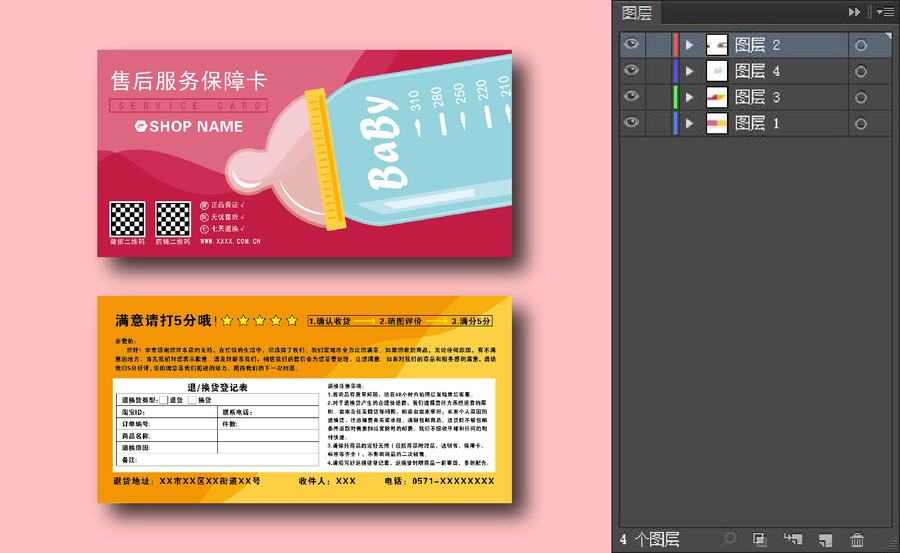
Task: Click red color bar of 图层 2
Action: pos(676,45)
